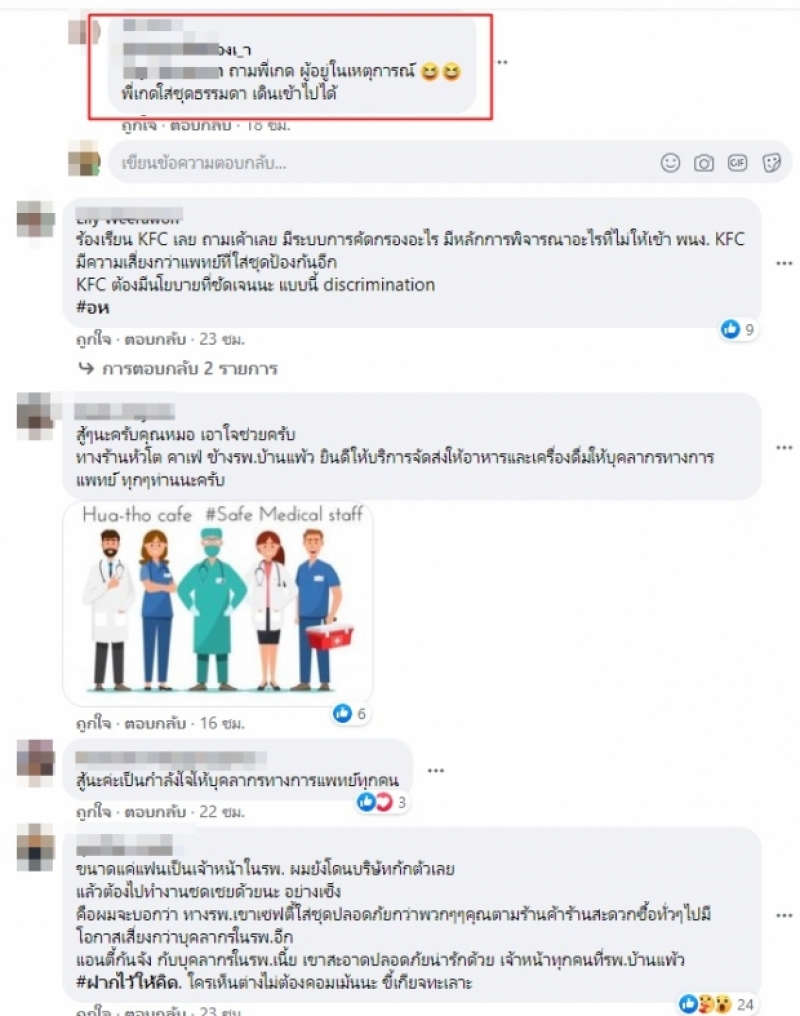Reply to the KFC discrimination comment
The width and height of the screenshot is (800, 1016).
pyautogui.click(x=155, y=339)
